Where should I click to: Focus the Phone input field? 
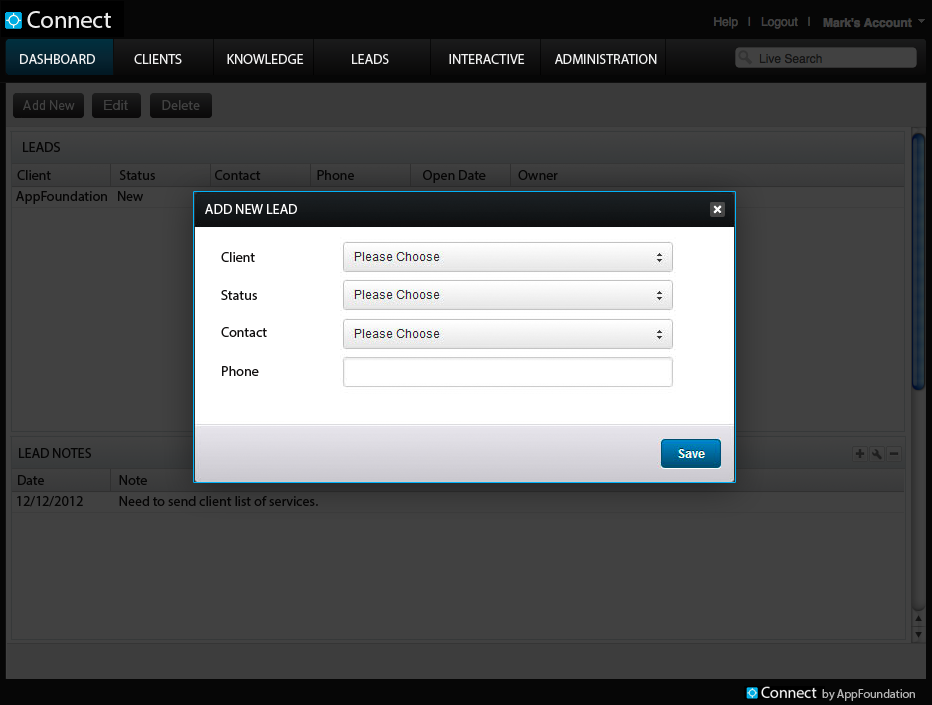tap(508, 372)
